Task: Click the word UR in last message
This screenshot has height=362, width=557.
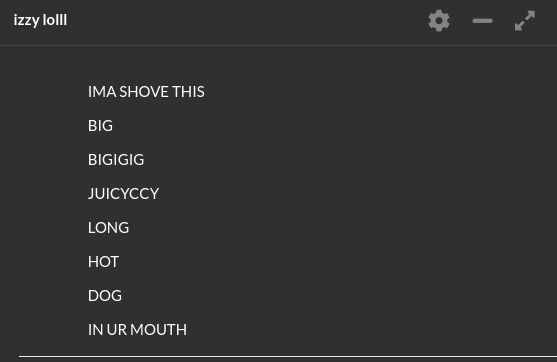Action: click(x=117, y=330)
